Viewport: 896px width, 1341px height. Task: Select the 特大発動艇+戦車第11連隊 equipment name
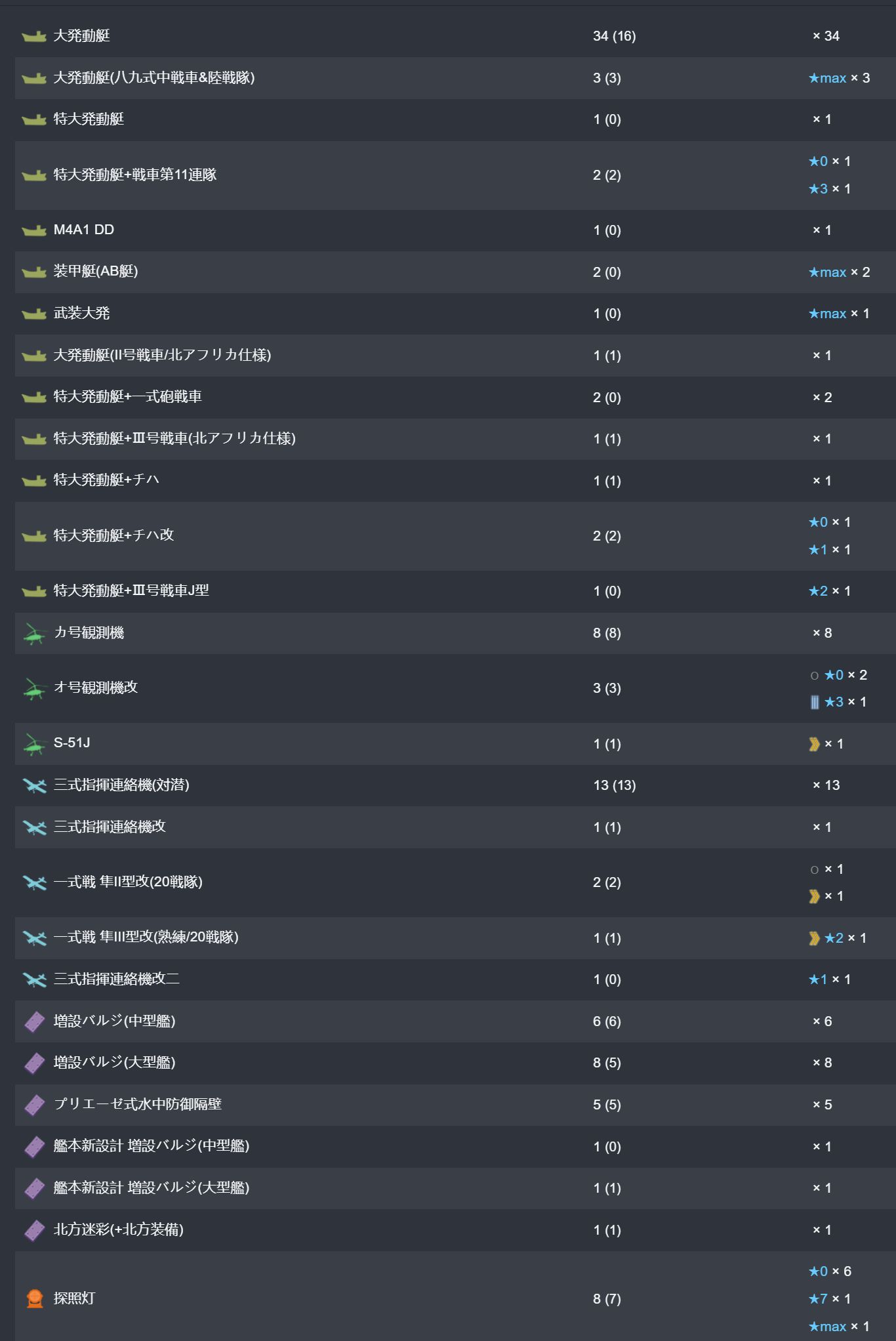coord(135,175)
